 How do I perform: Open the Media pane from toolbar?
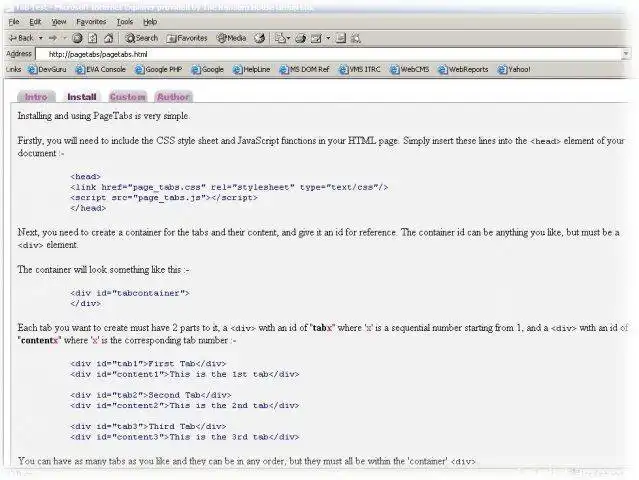231,38
